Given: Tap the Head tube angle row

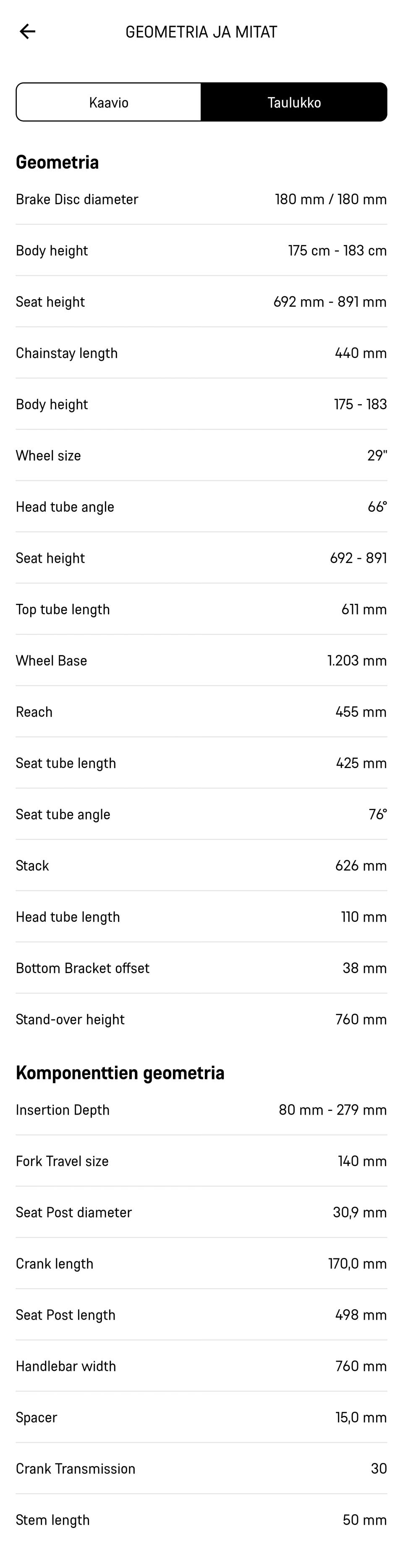Looking at the screenshot, I should click(201, 506).
